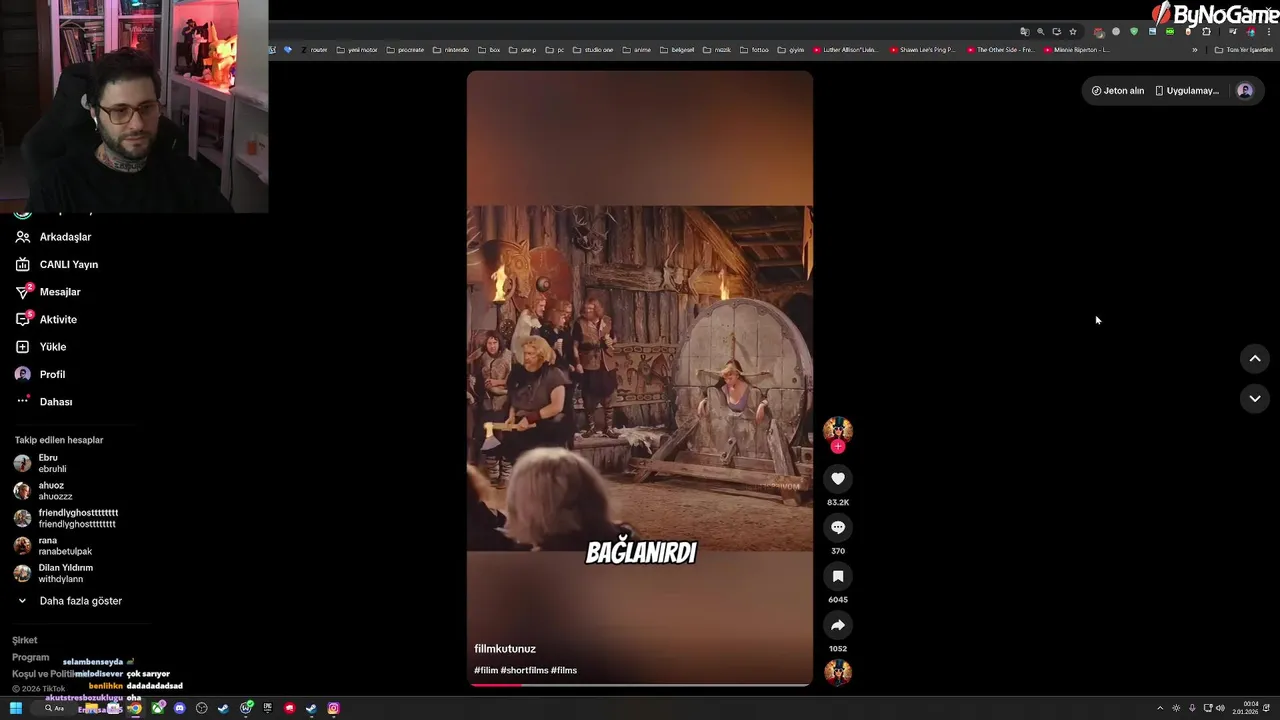This screenshot has width=1280, height=720.
Task: Follow the creator via red plus badge
Action: 838,447
